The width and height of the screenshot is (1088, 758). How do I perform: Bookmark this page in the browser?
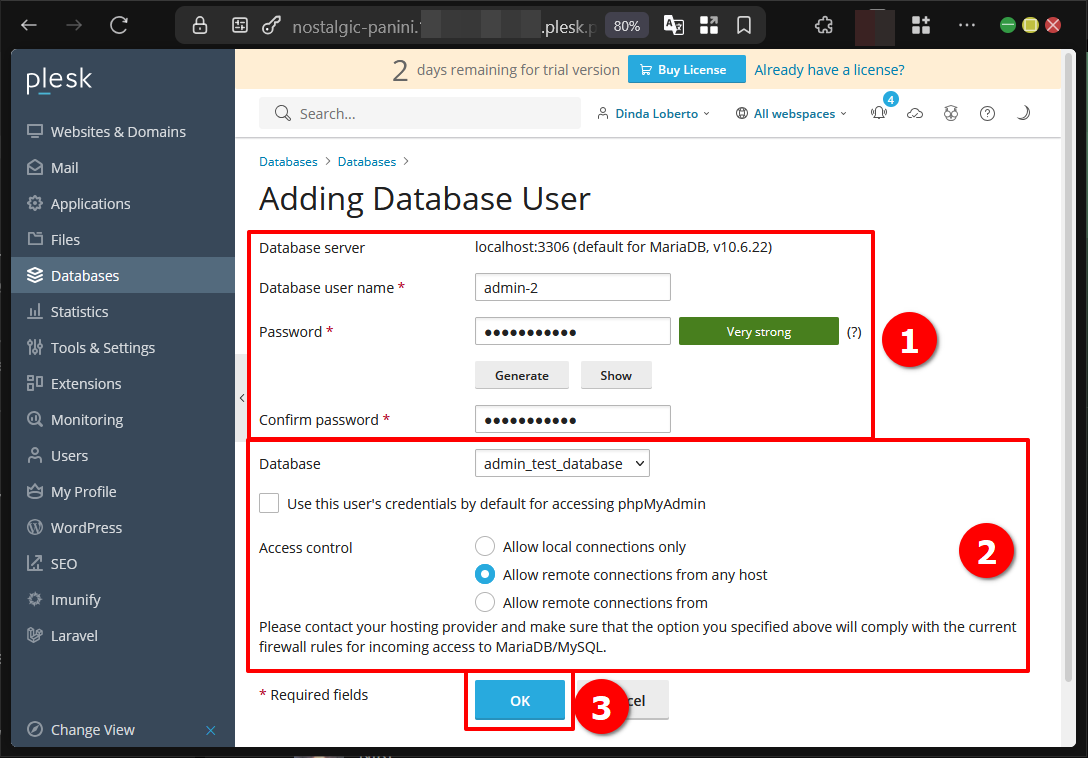744,26
